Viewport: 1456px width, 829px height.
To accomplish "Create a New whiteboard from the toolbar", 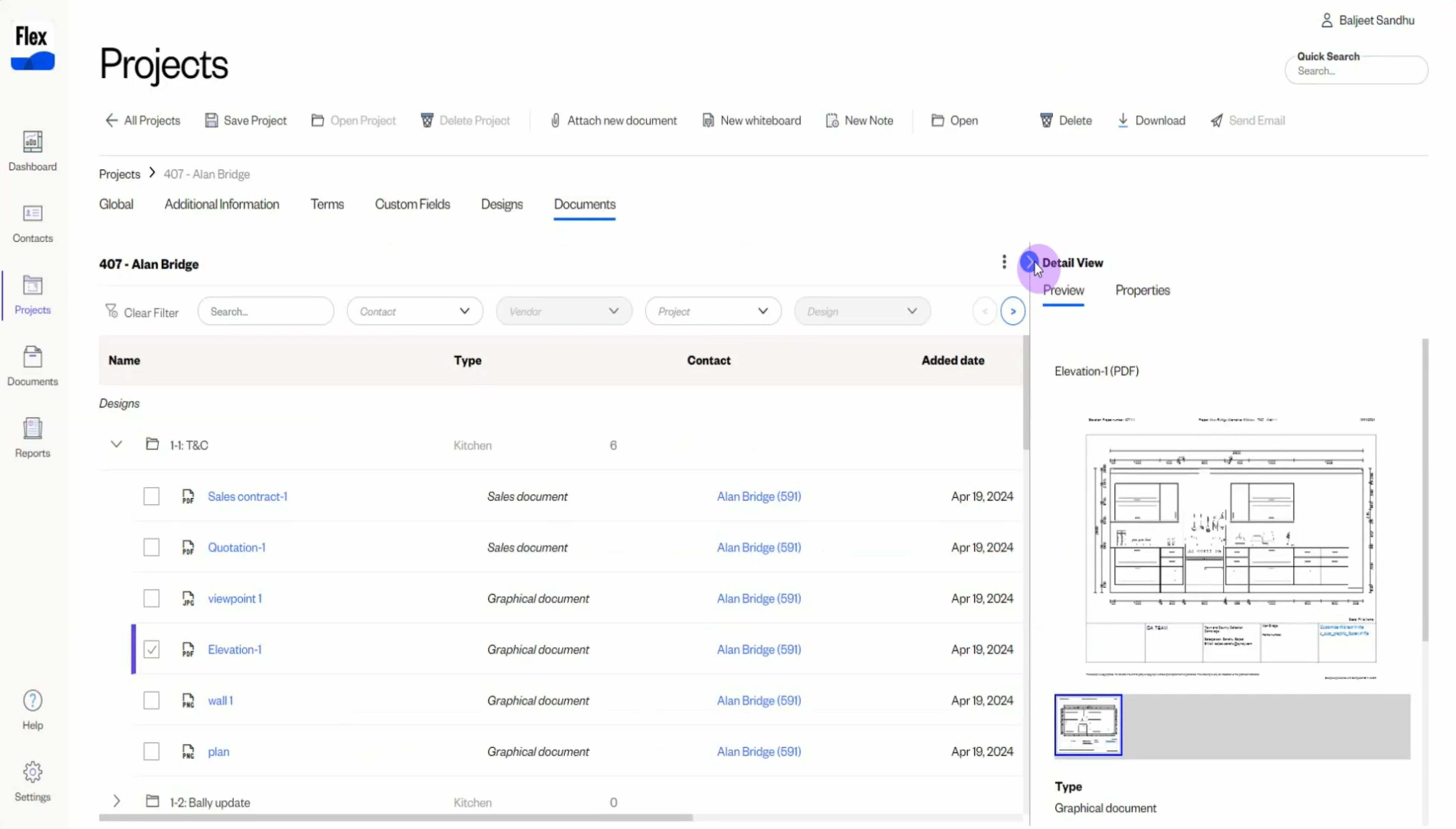I will (x=751, y=120).
